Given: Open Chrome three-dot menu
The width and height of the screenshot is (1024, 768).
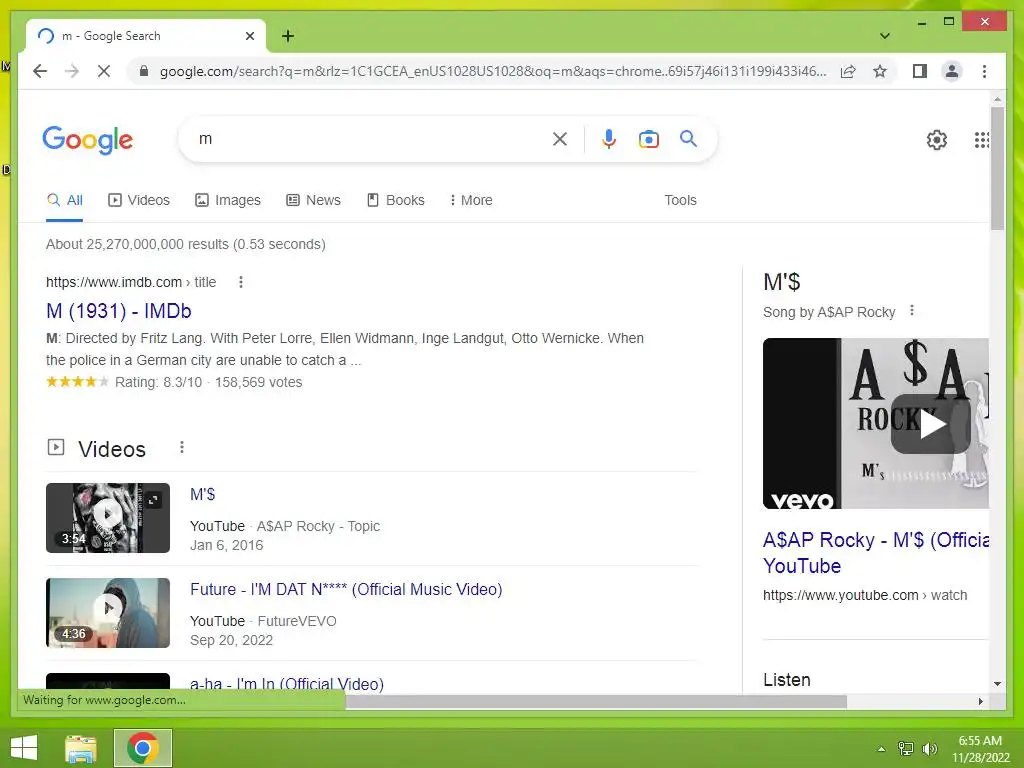Looking at the screenshot, I should pos(984,71).
